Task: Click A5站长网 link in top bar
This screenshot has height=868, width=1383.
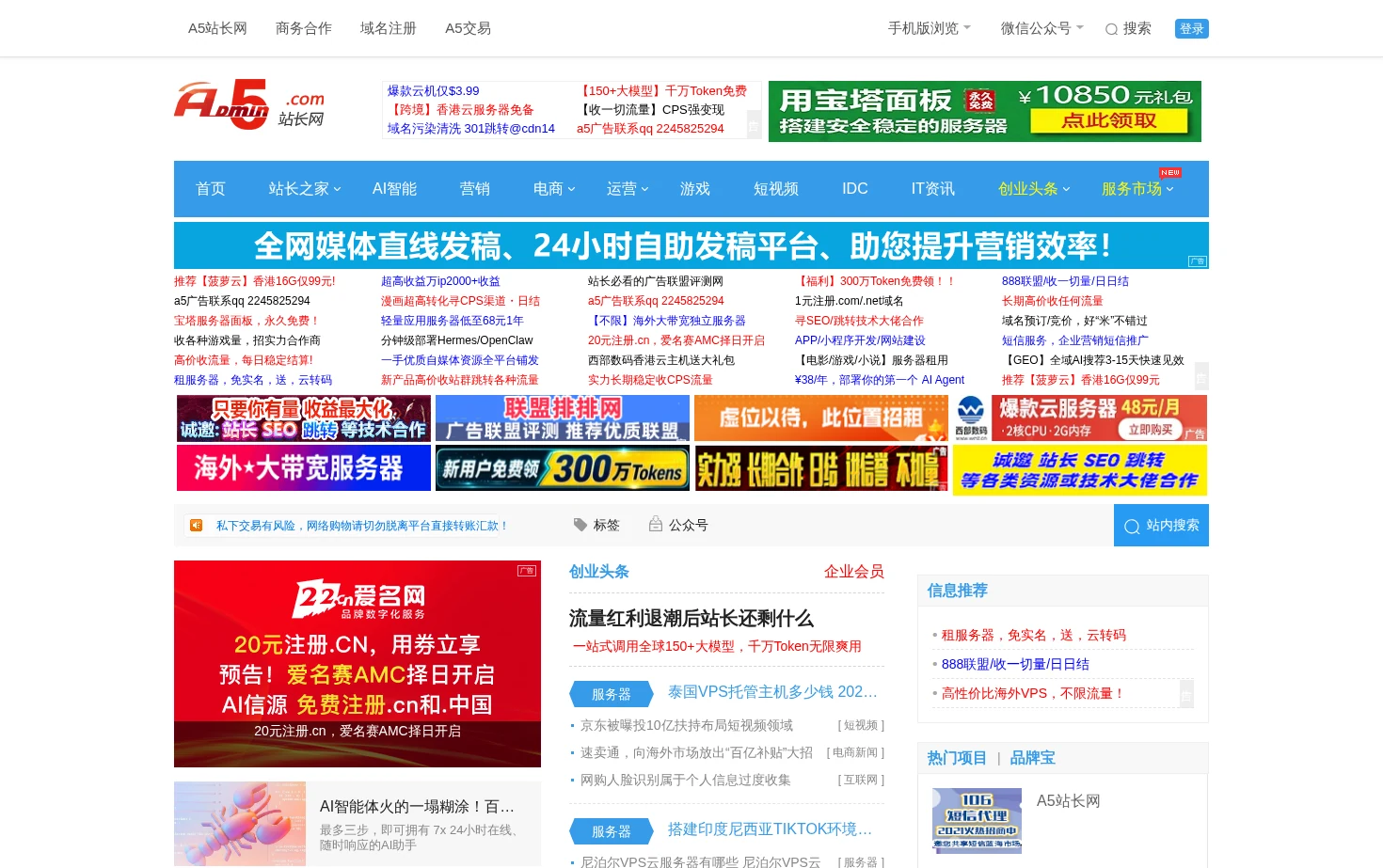Action: click(217, 28)
